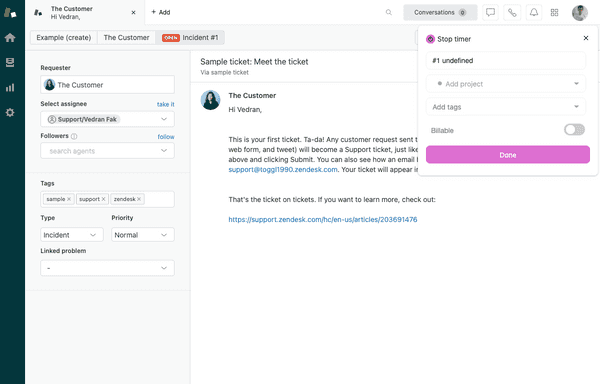The width and height of the screenshot is (600, 384).
Task: Expand the Add tags dropdown
Action: [506, 107]
